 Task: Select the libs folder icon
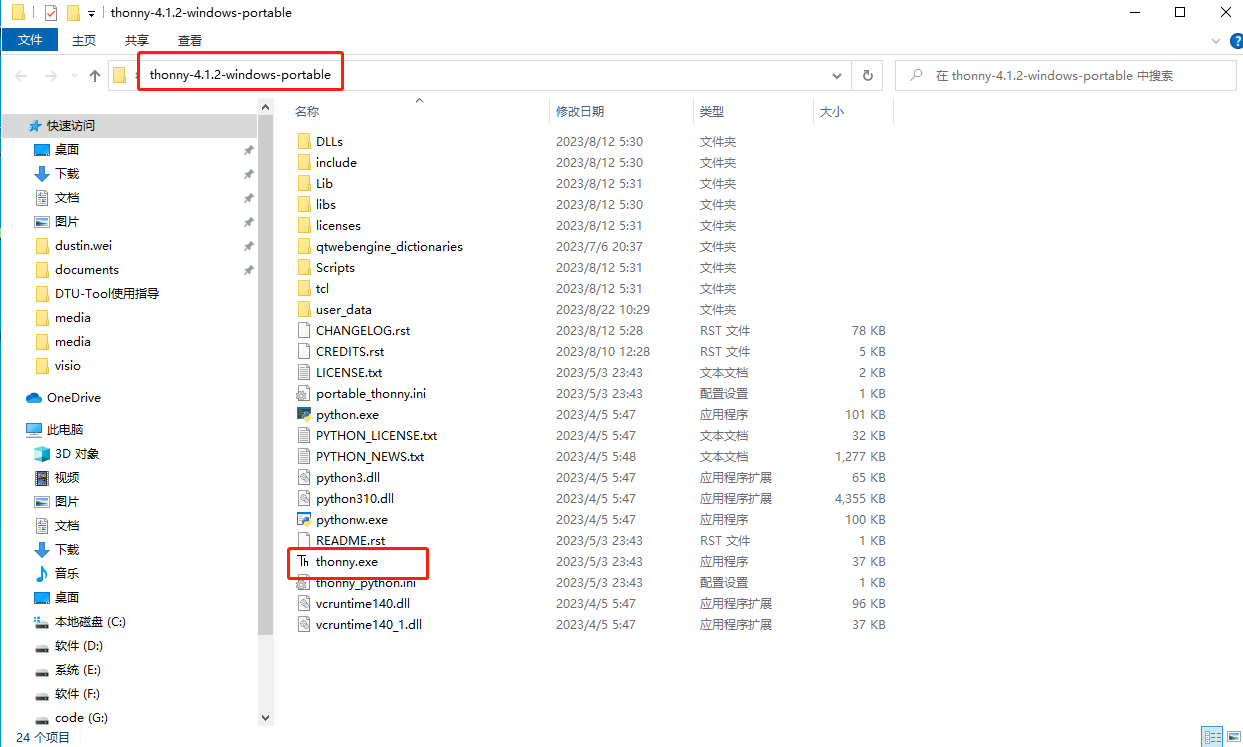(305, 204)
